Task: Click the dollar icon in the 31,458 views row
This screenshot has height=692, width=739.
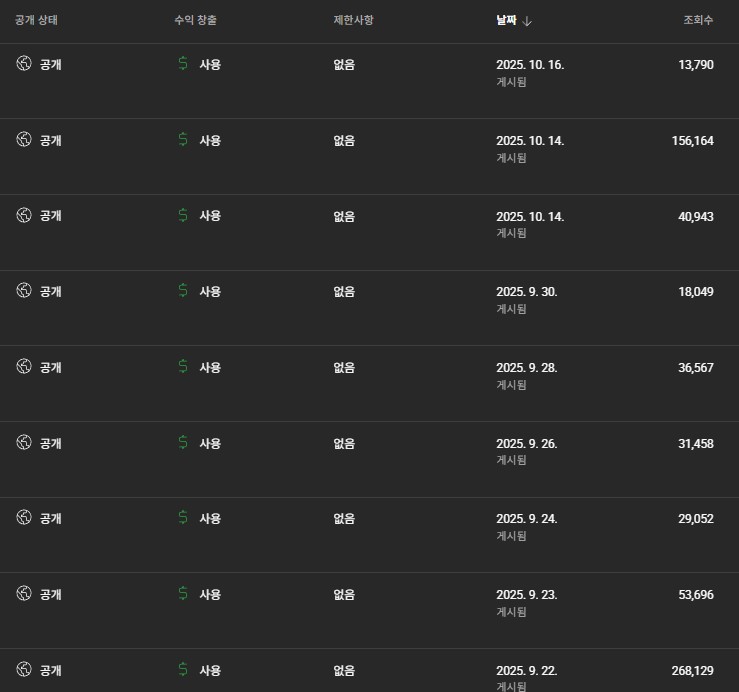Action: pos(183,442)
